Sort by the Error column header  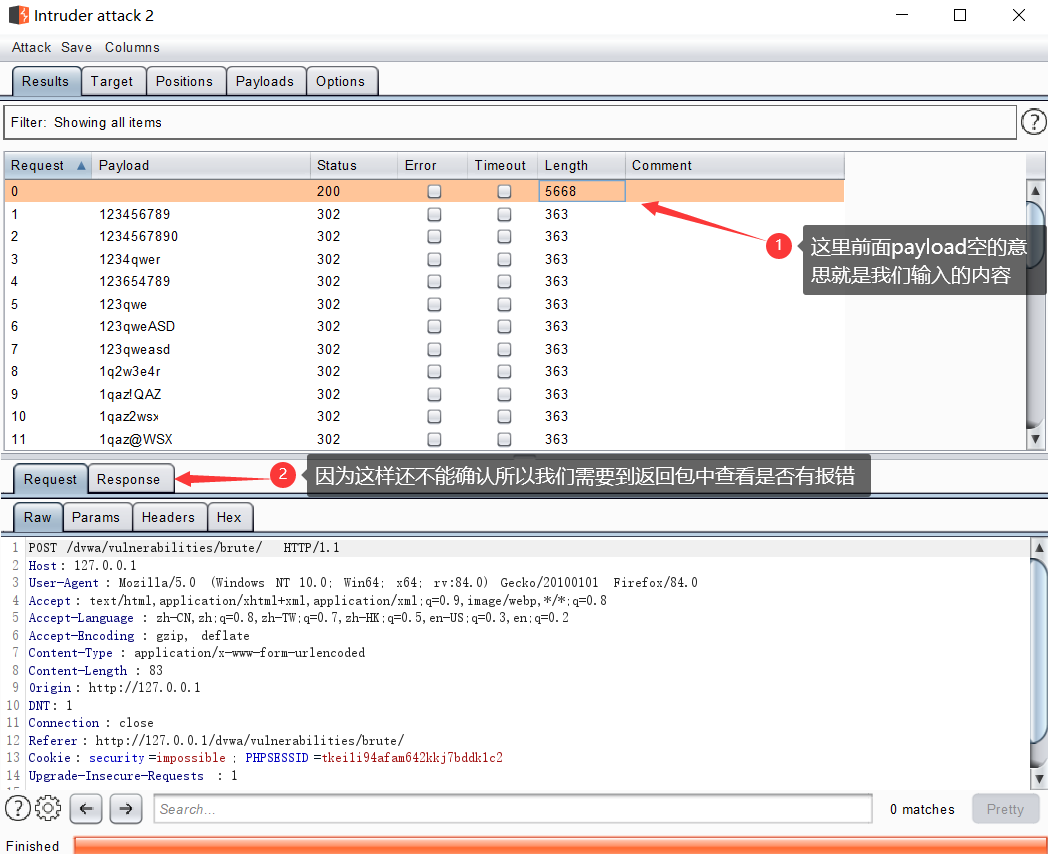point(432,165)
